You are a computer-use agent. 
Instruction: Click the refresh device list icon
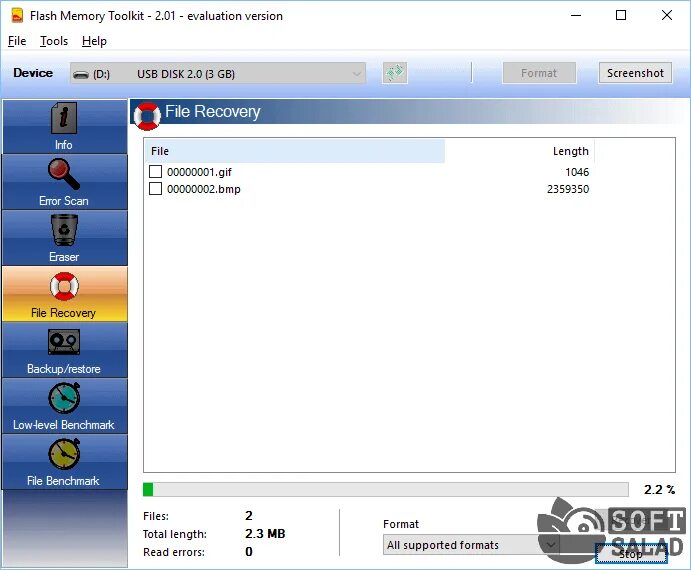coord(394,73)
